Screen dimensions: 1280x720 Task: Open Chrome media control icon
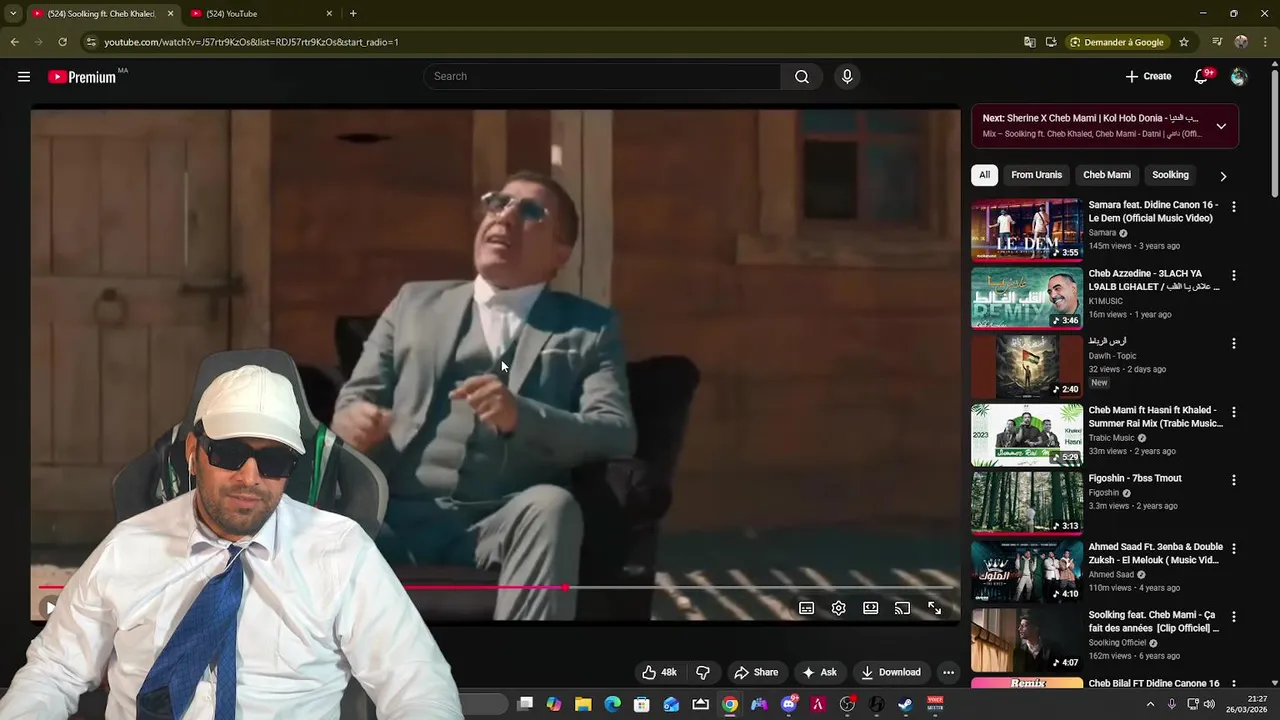(x=1217, y=42)
